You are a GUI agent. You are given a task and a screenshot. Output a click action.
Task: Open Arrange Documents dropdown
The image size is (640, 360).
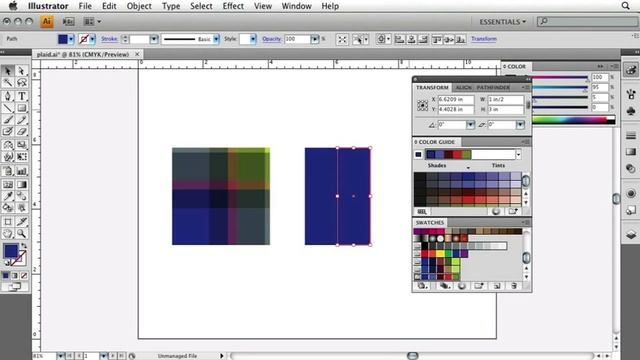[x=92, y=22]
